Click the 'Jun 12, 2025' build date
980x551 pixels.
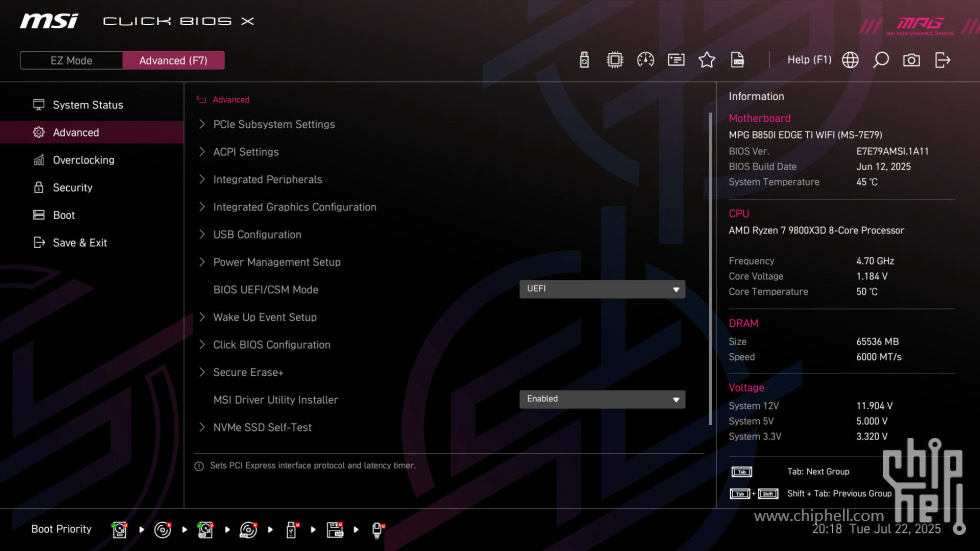883,167
